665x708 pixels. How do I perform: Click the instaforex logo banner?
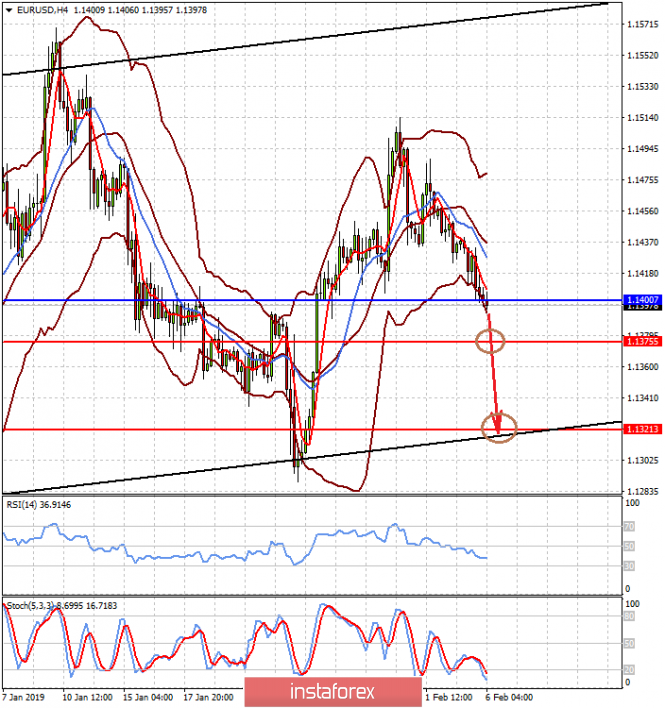[333, 692]
